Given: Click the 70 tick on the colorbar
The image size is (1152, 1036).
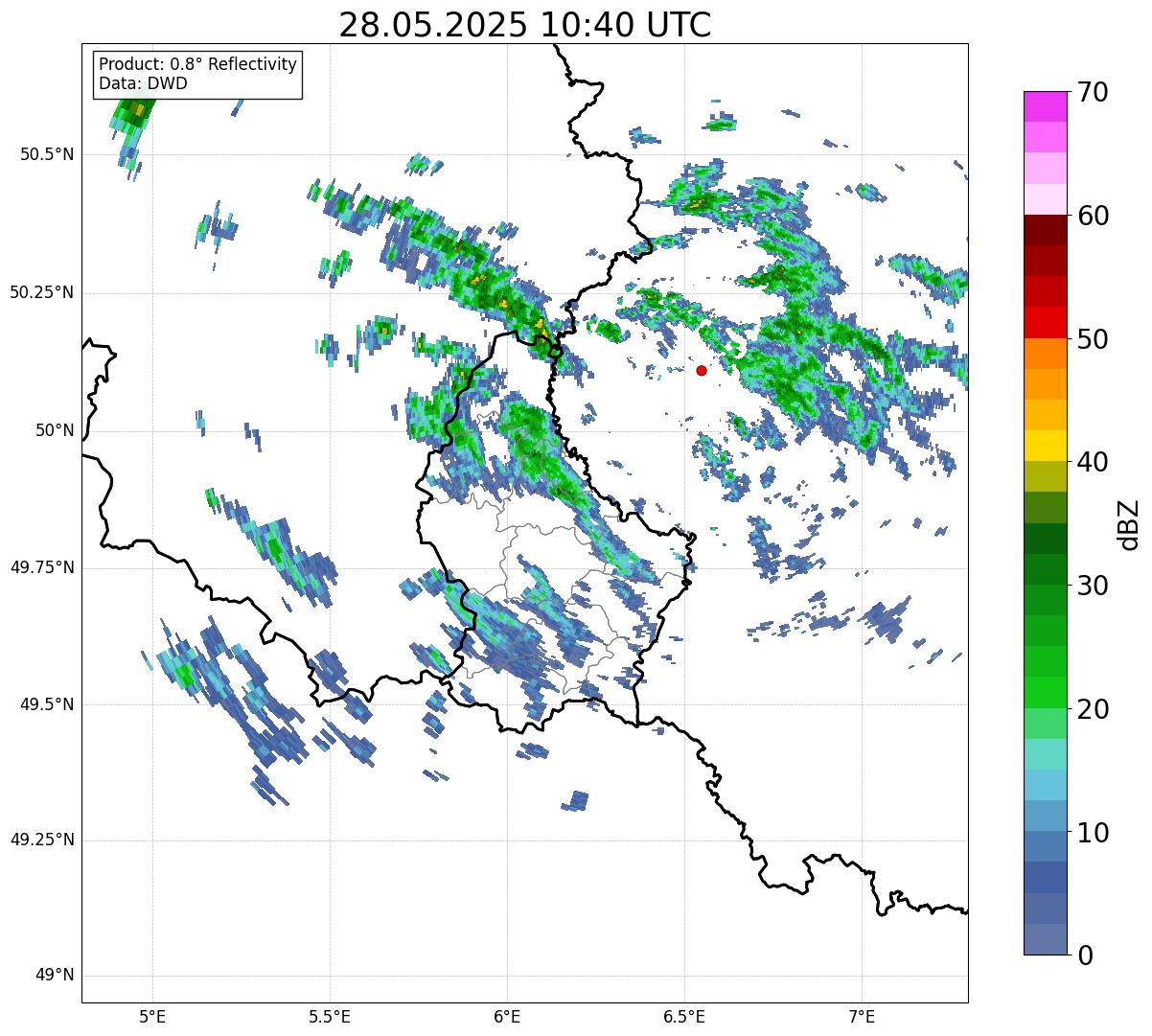Looking at the screenshot, I should (1092, 92).
